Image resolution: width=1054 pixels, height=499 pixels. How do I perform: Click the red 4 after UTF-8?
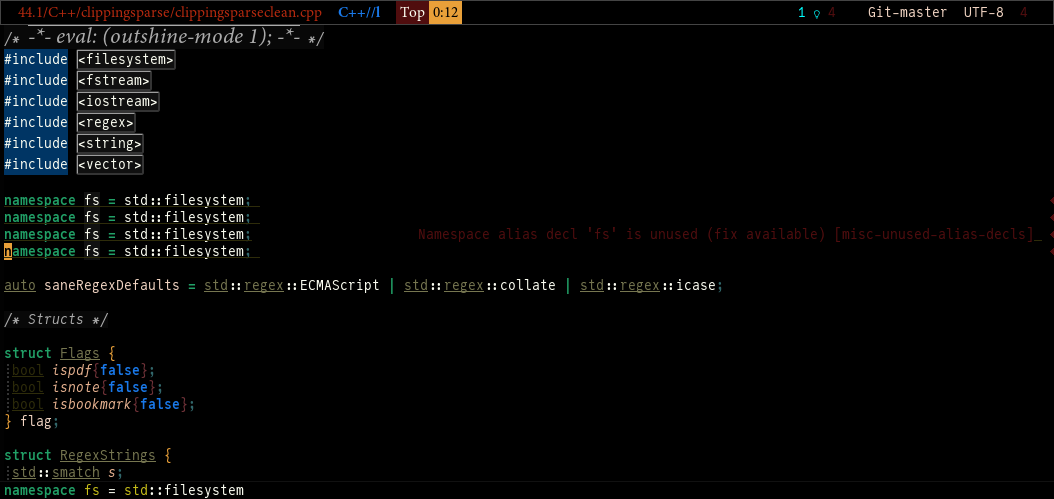[1024, 13]
